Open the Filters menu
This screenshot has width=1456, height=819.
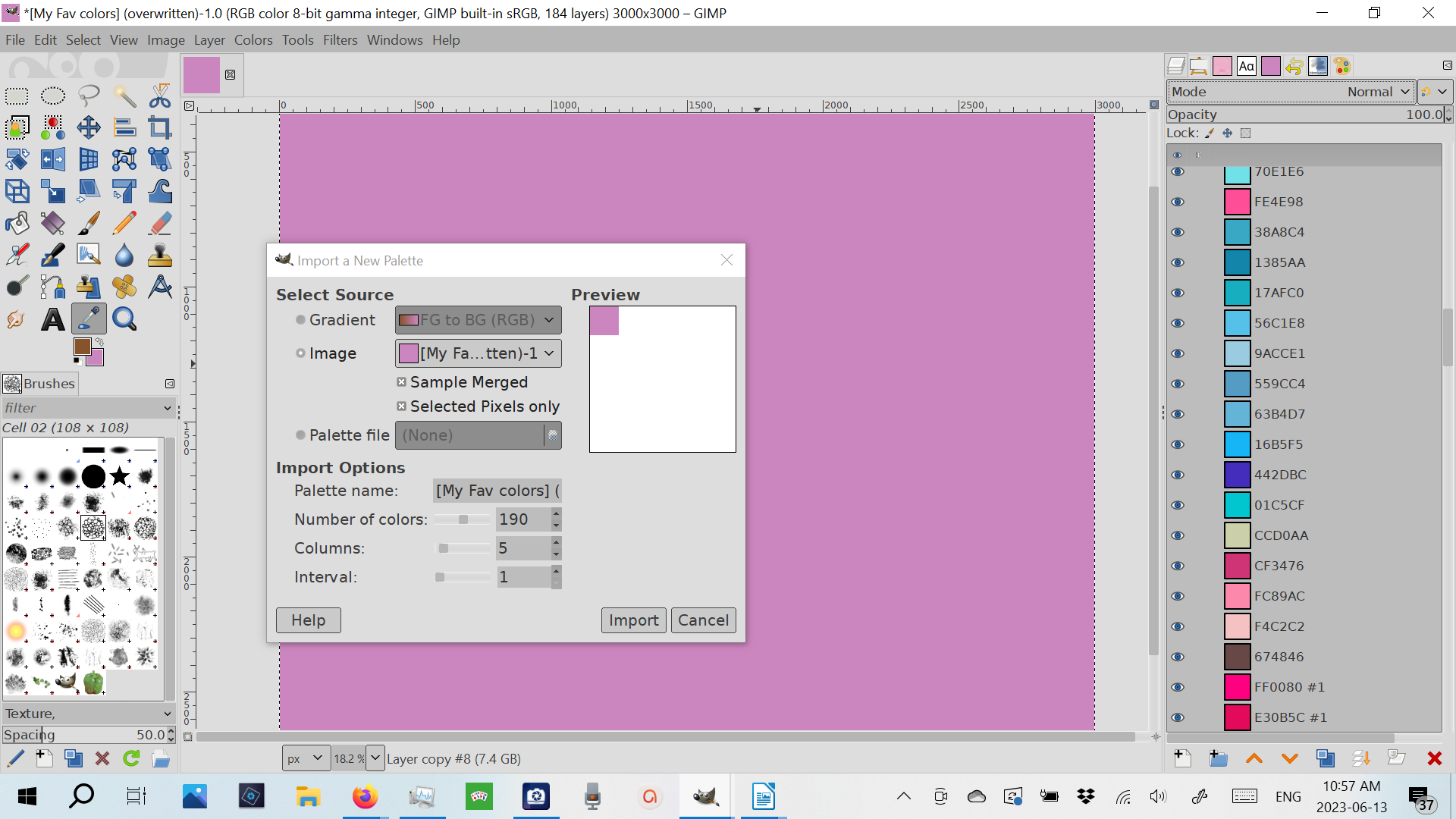(340, 40)
